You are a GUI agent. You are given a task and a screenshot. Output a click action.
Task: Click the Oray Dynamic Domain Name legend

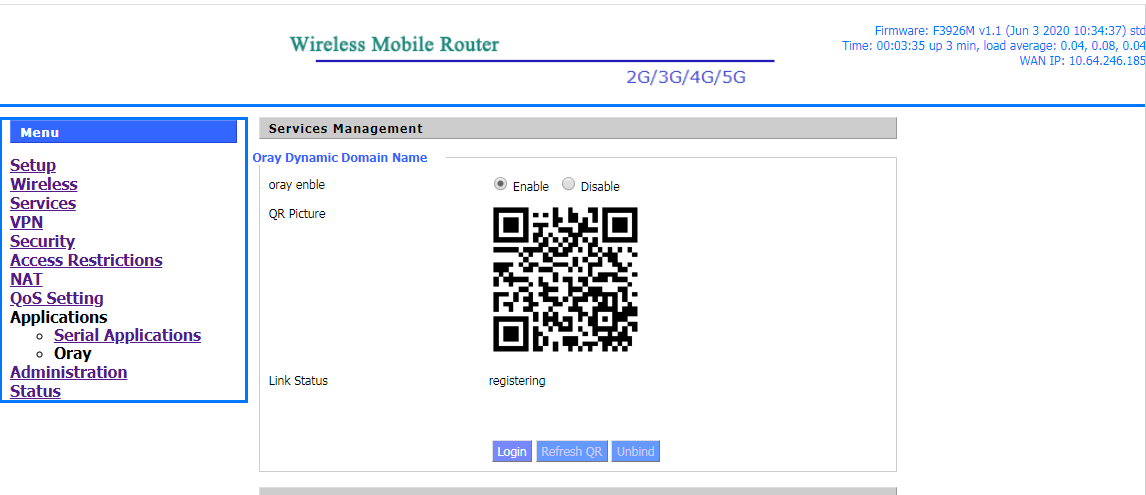click(x=340, y=157)
